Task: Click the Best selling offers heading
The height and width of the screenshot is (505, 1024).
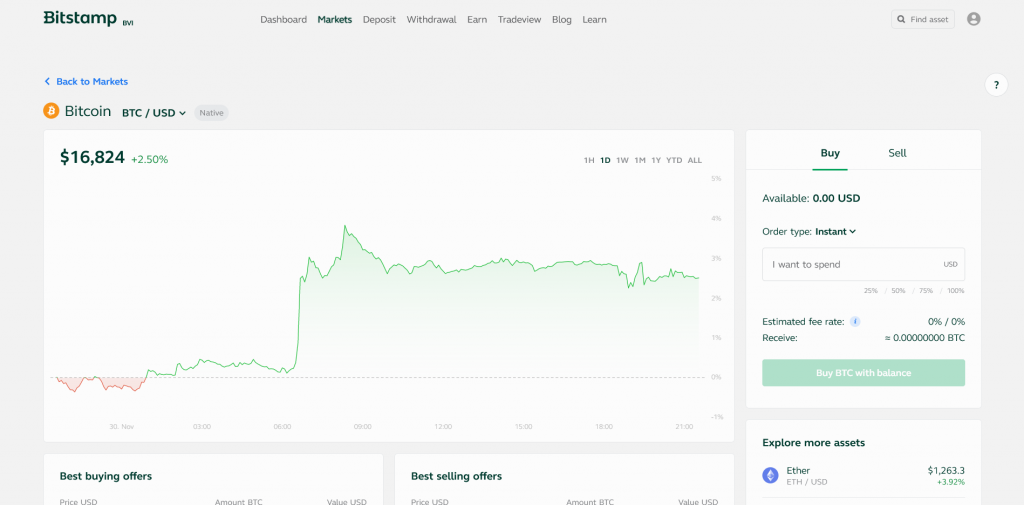Action: [456, 476]
